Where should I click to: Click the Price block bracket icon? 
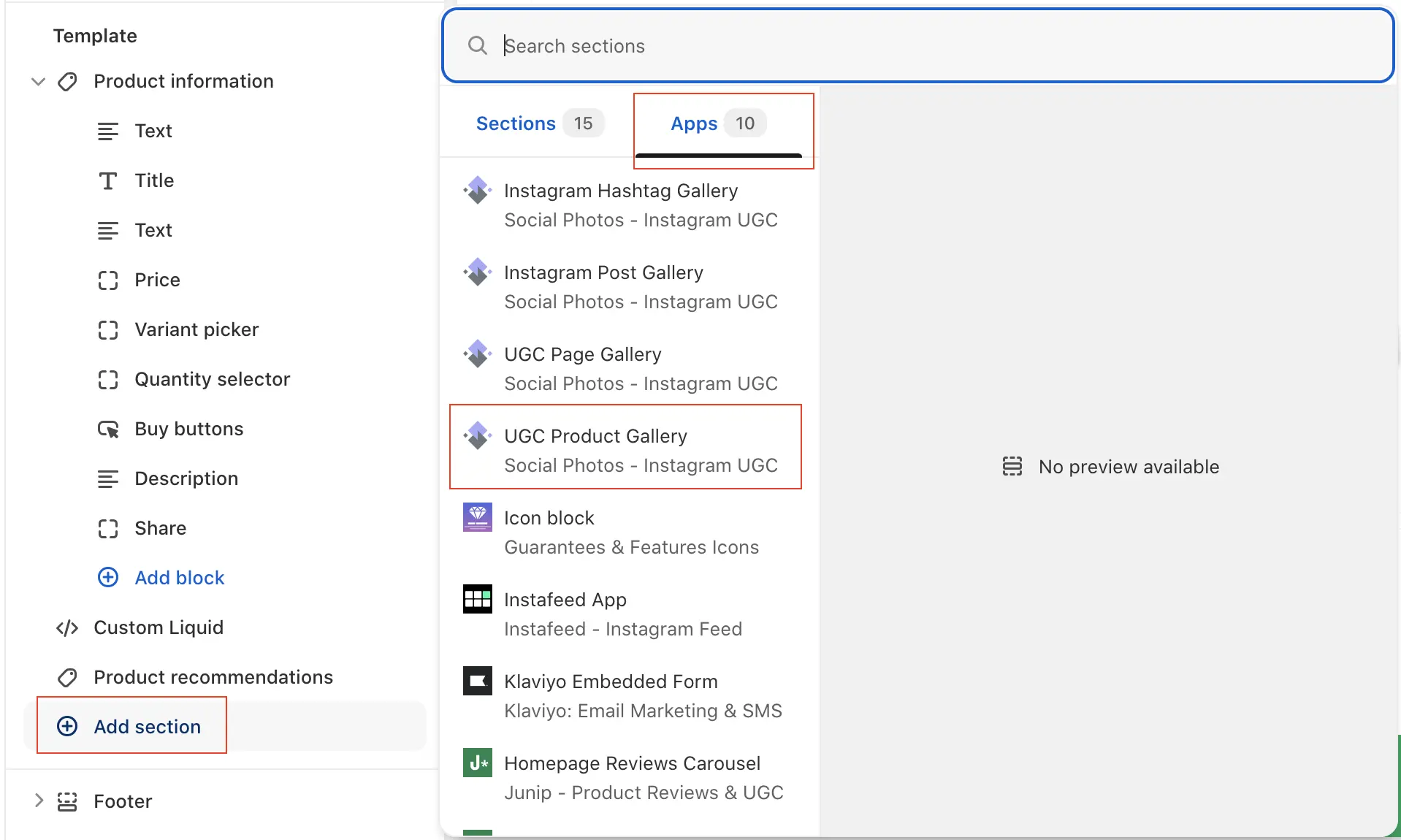tap(108, 280)
